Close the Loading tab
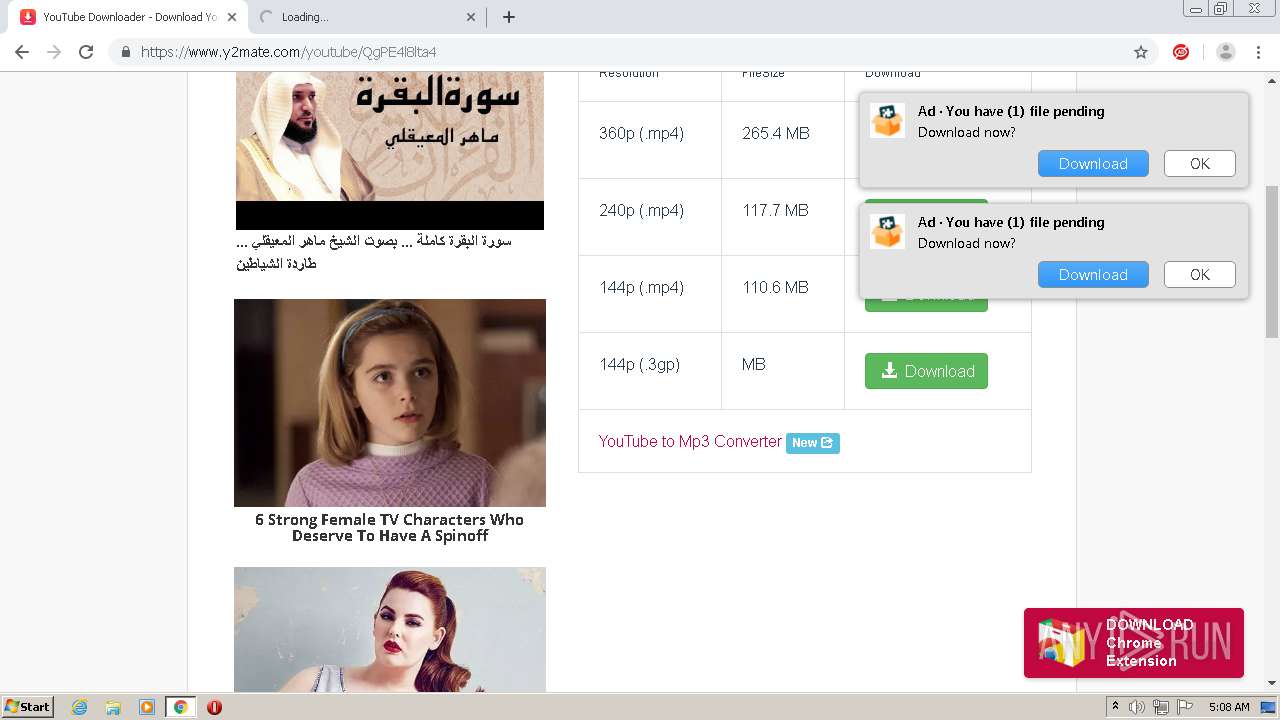The image size is (1280, 720). click(x=472, y=17)
